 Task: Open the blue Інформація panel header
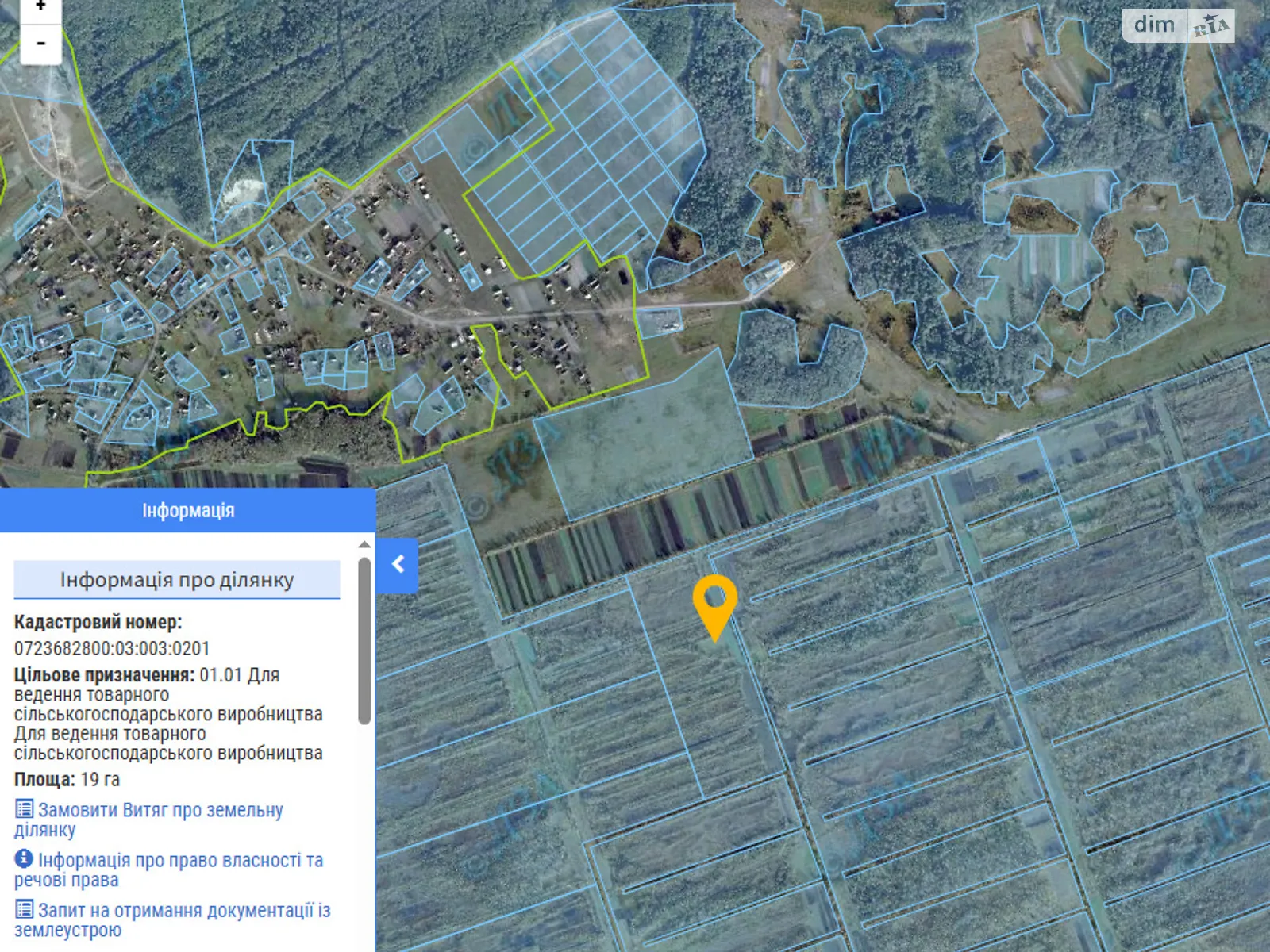tap(187, 510)
